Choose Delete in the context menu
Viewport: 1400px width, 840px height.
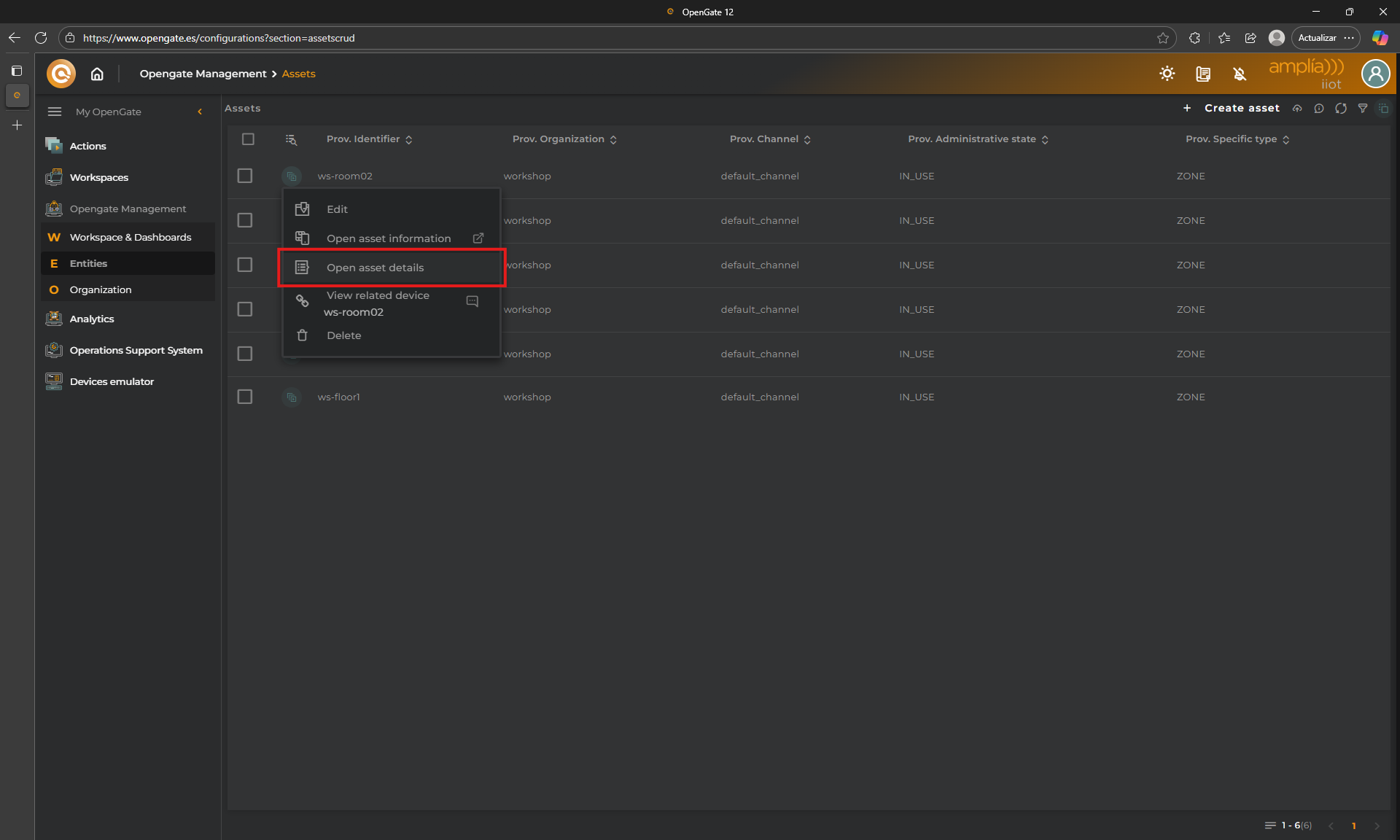tap(343, 335)
